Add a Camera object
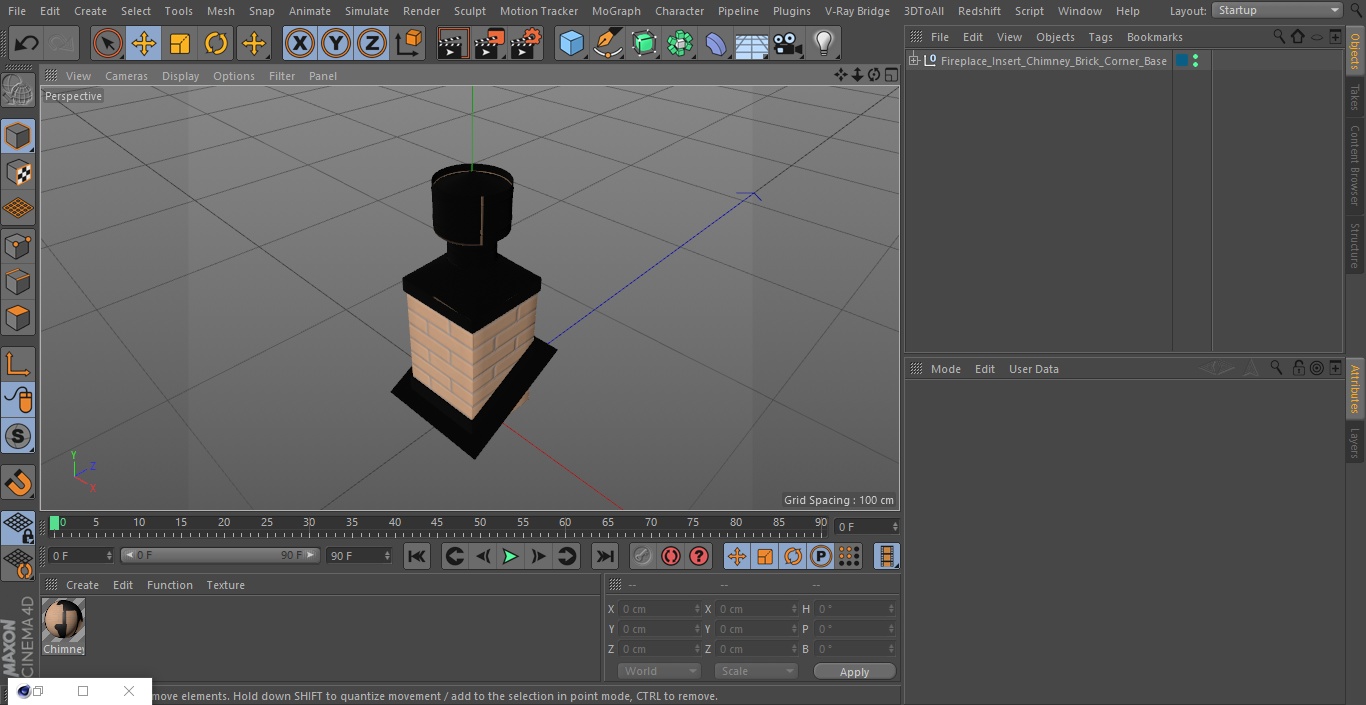Image resolution: width=1366 pixels, height=705 pixels. click(x=788, y=43)
